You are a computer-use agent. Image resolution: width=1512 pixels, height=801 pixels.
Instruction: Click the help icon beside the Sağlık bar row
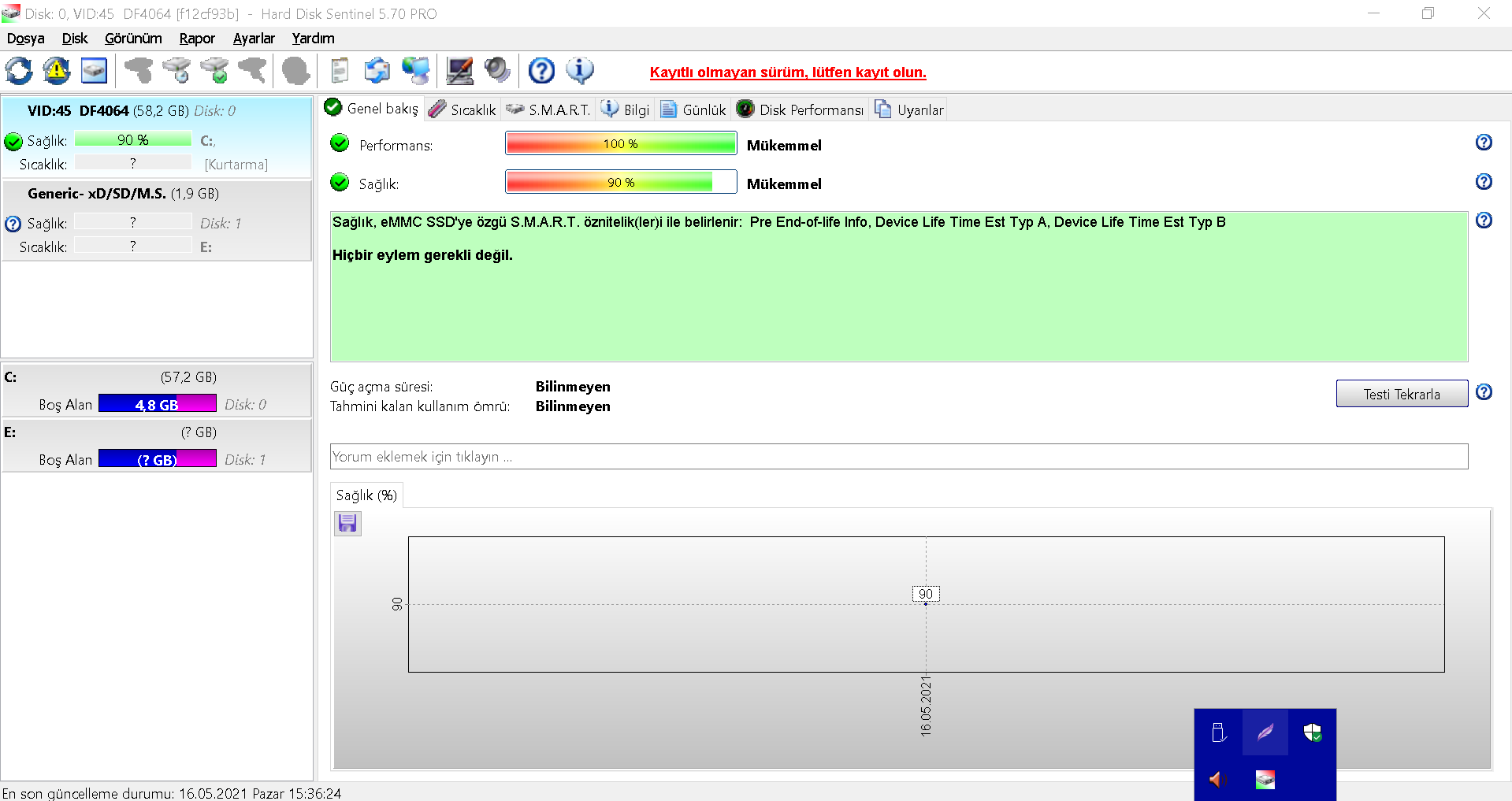click(1484, 182)
